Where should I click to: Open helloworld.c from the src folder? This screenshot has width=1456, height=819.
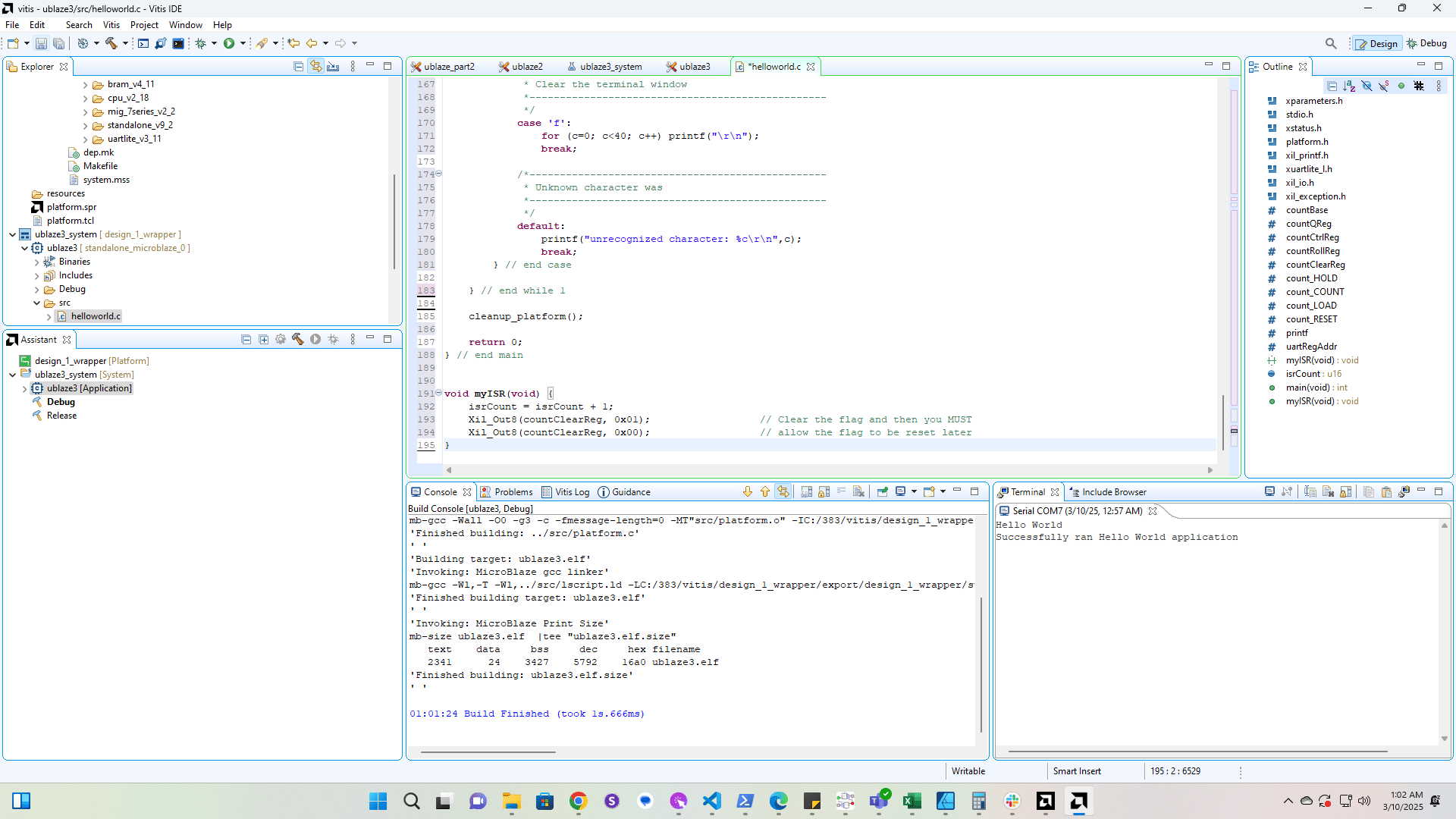coord(96,316)
